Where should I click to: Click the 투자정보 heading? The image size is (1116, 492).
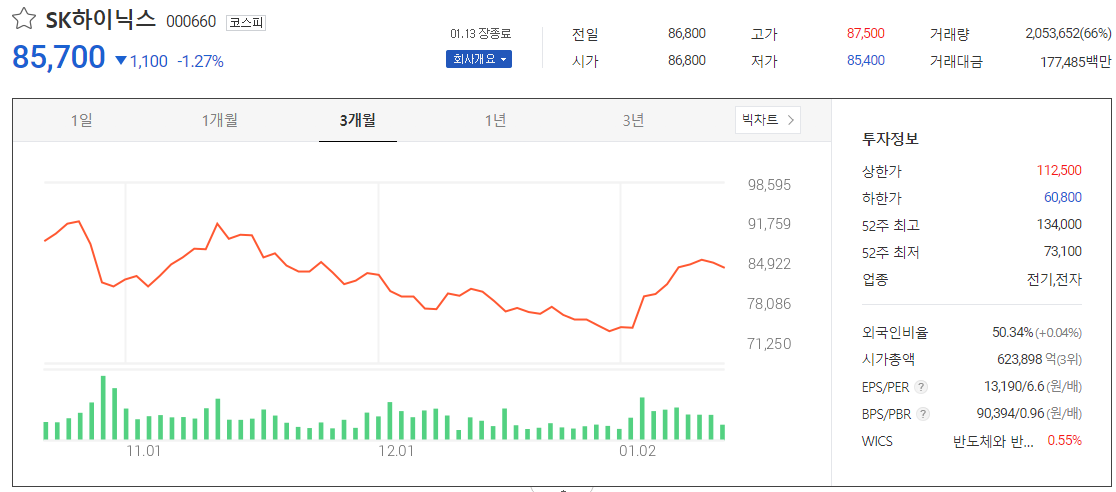[890, 139]
